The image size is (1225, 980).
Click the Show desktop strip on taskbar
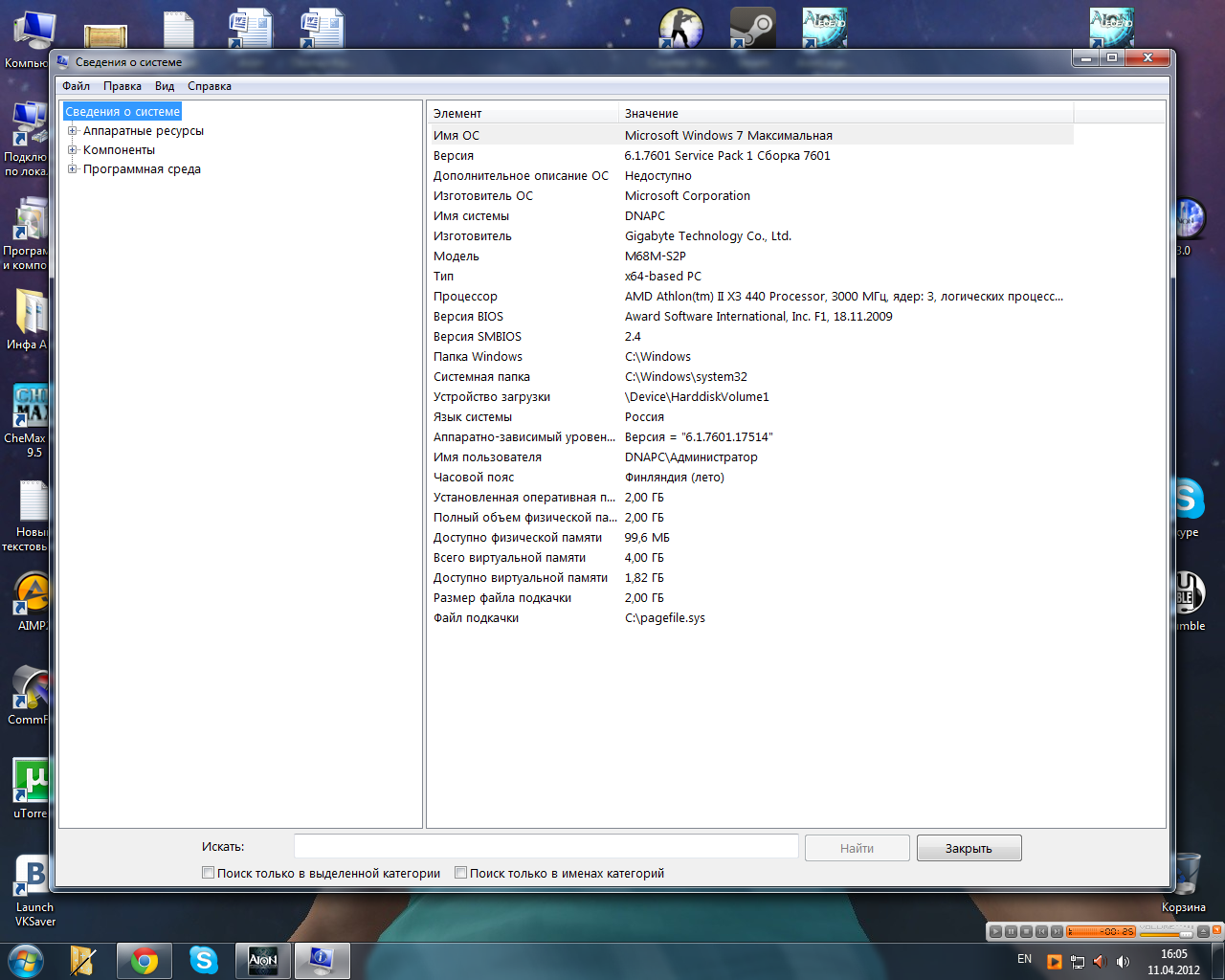(x=1217, y=961)
